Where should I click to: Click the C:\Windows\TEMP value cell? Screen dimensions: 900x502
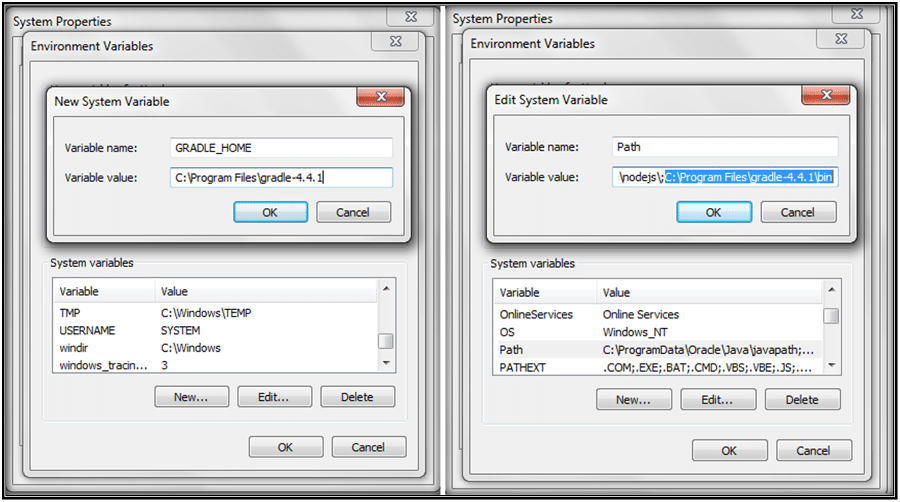(206, 313)
